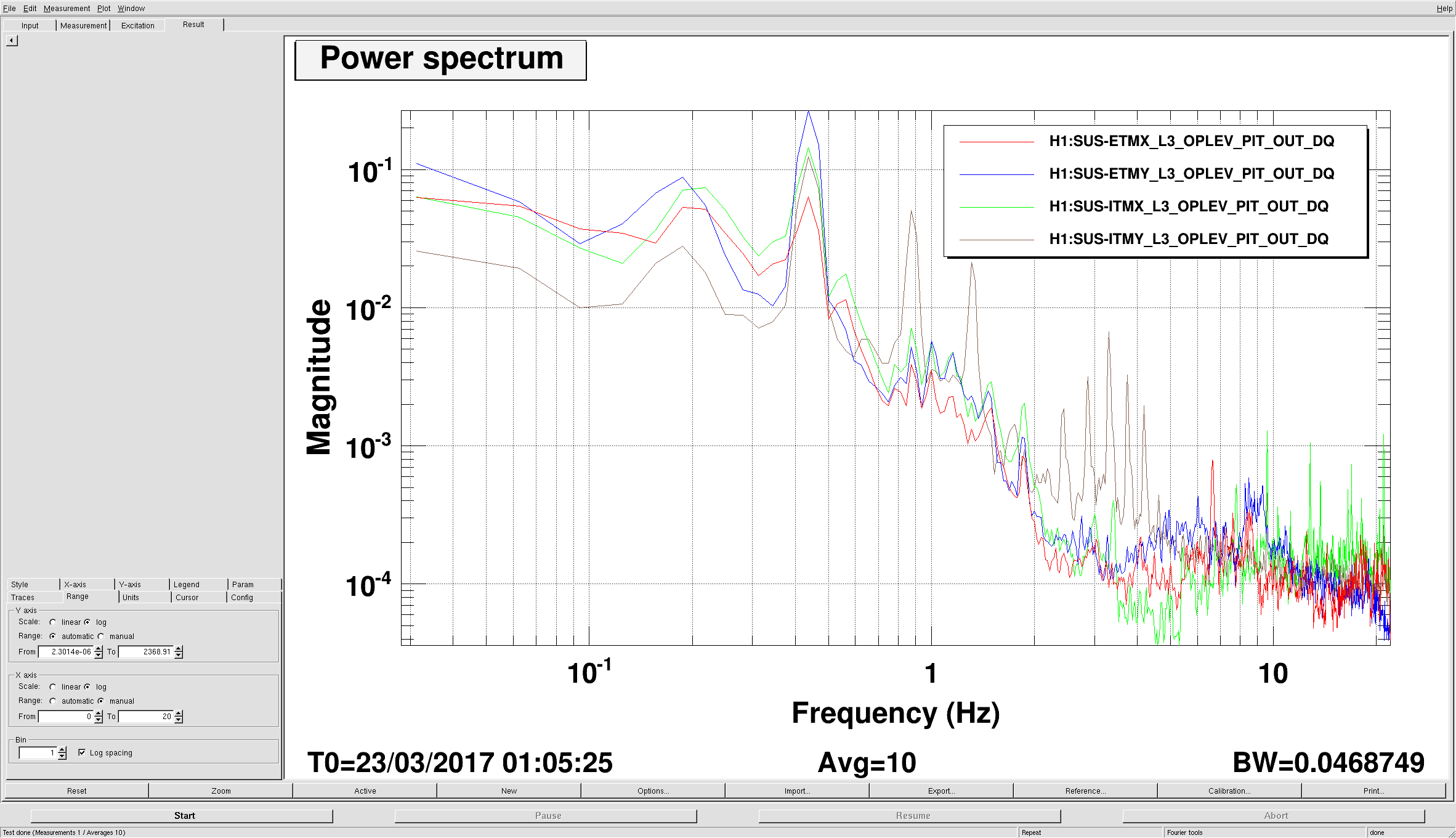Open the Style options tab
This screenshot has width=1456, height=838.
33,584
